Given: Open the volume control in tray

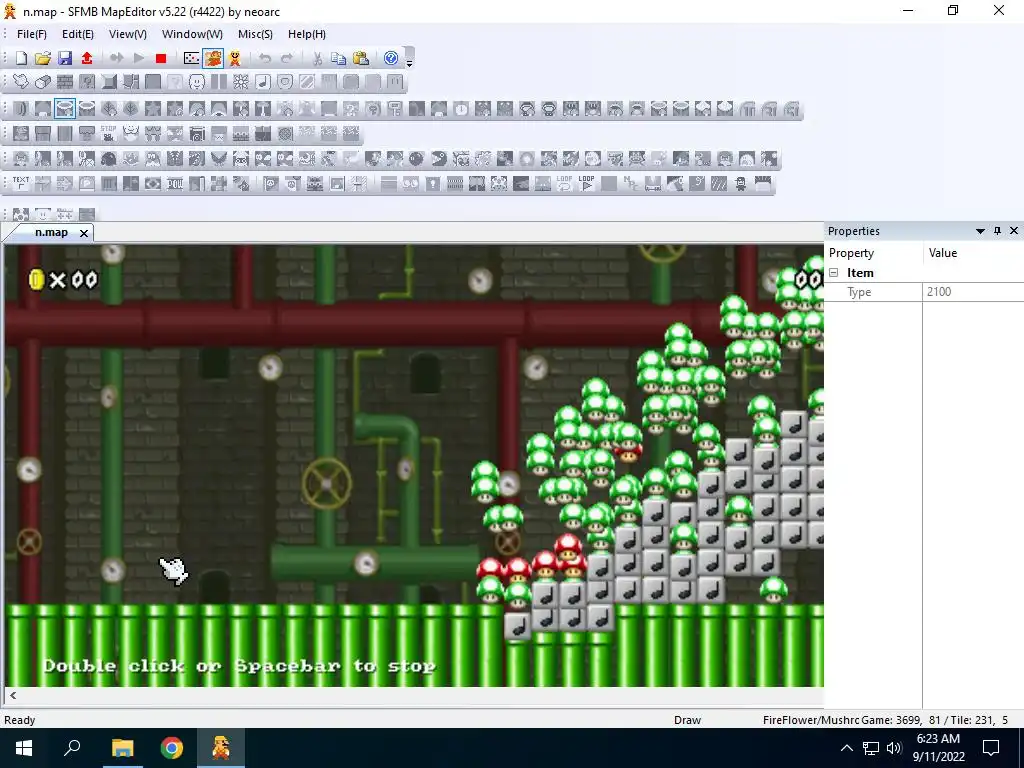Looking at the screenshot, I should (x=895, y=748).
